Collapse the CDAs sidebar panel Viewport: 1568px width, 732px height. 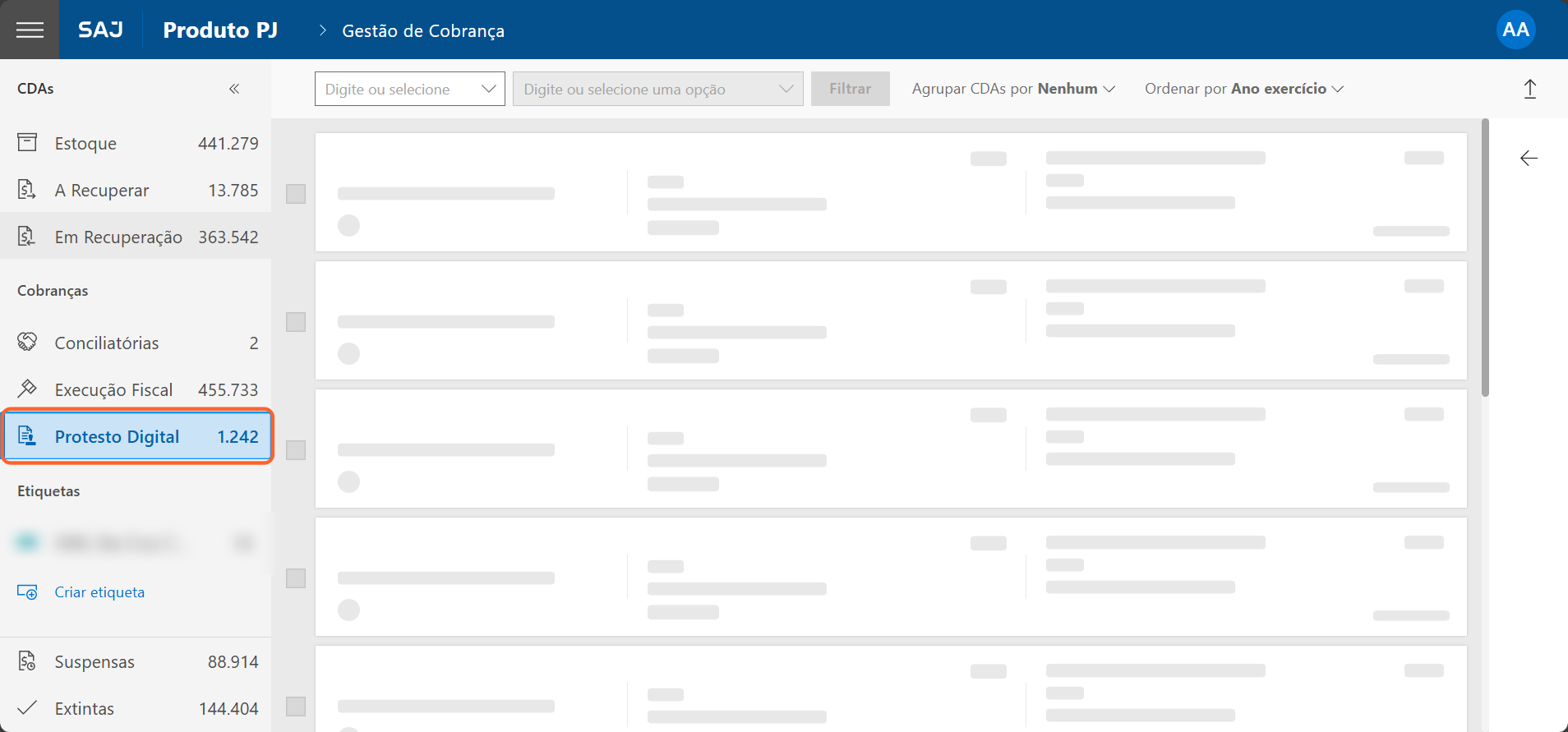(234, 89)
